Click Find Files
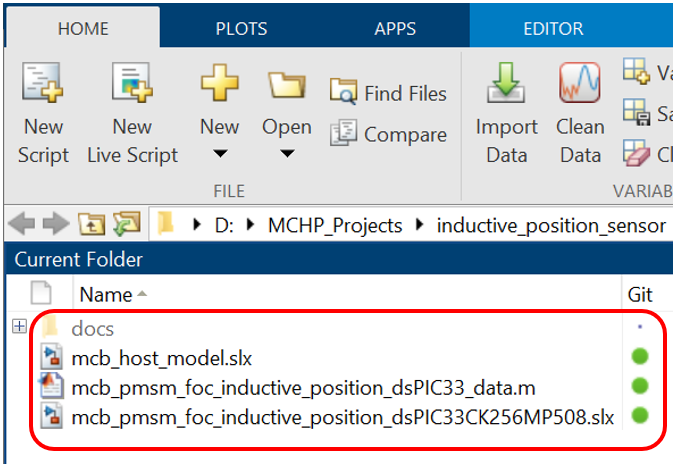Viewport: 678px width, 467px height. [x=388, y=93]
